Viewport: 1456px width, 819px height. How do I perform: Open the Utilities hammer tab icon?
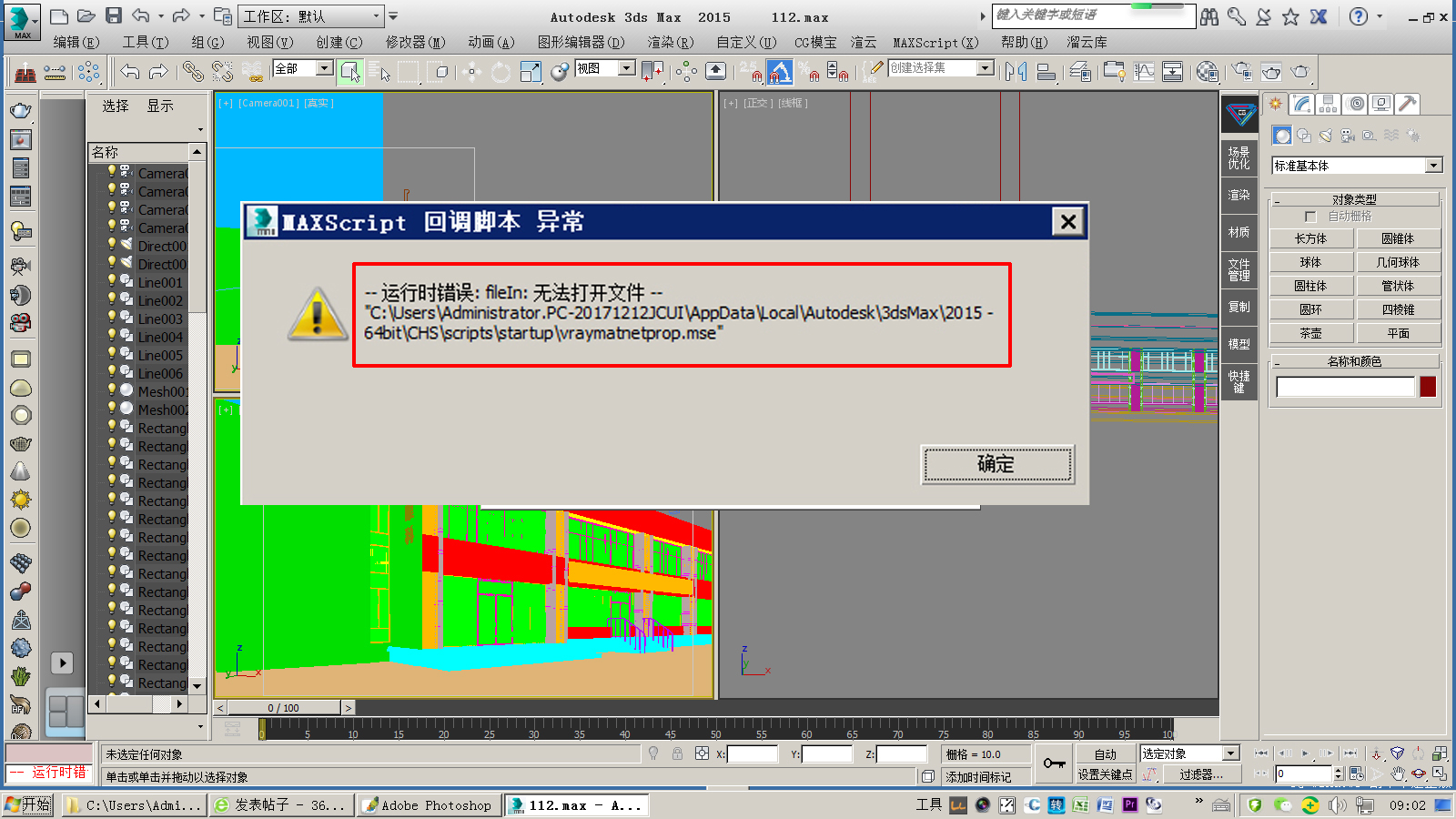[x=1408, y=104]
